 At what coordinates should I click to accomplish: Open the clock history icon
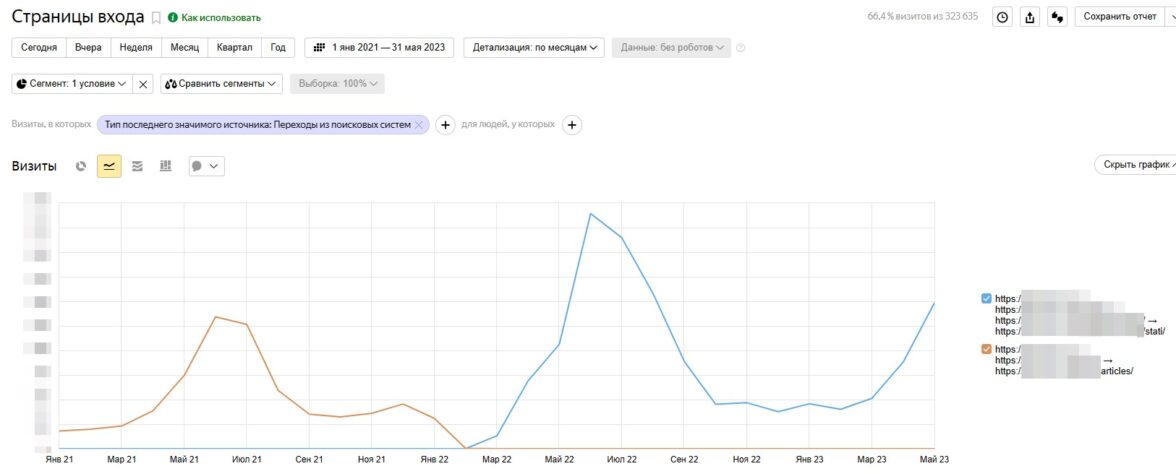click(x=1001, y=17)
